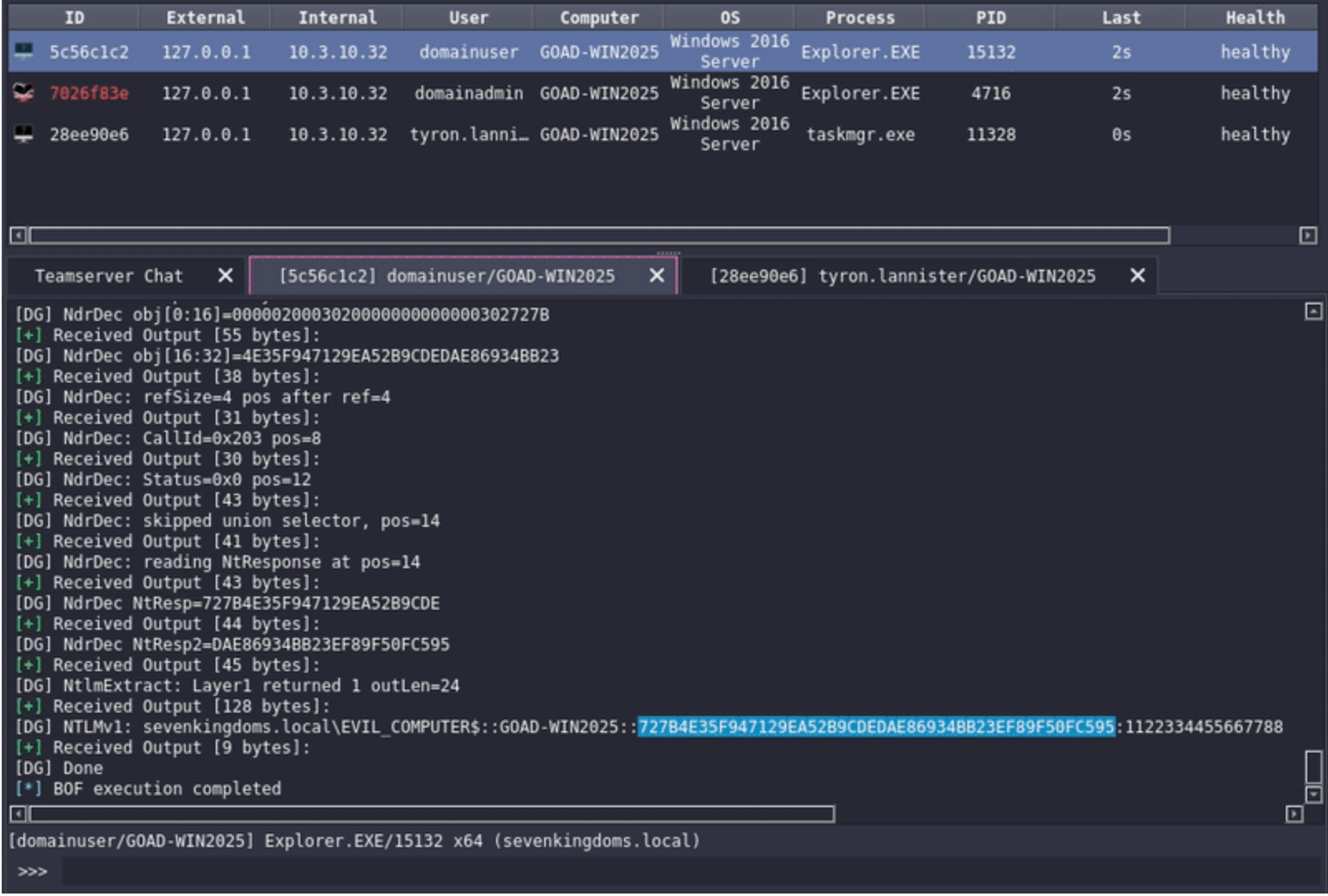1328x896 pixels.
Task: Click down arrow of console vertical scrollbar
Action: pos(1313,795)
